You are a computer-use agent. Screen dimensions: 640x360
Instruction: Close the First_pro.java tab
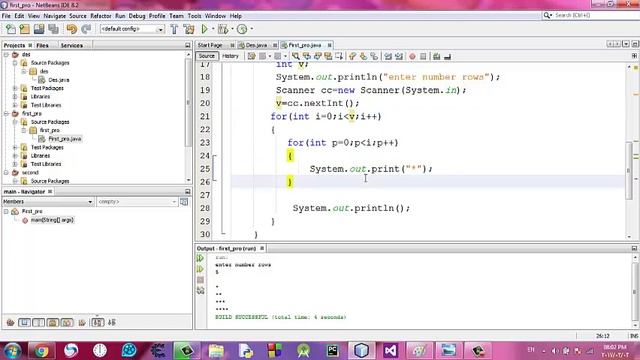[329, 45]
